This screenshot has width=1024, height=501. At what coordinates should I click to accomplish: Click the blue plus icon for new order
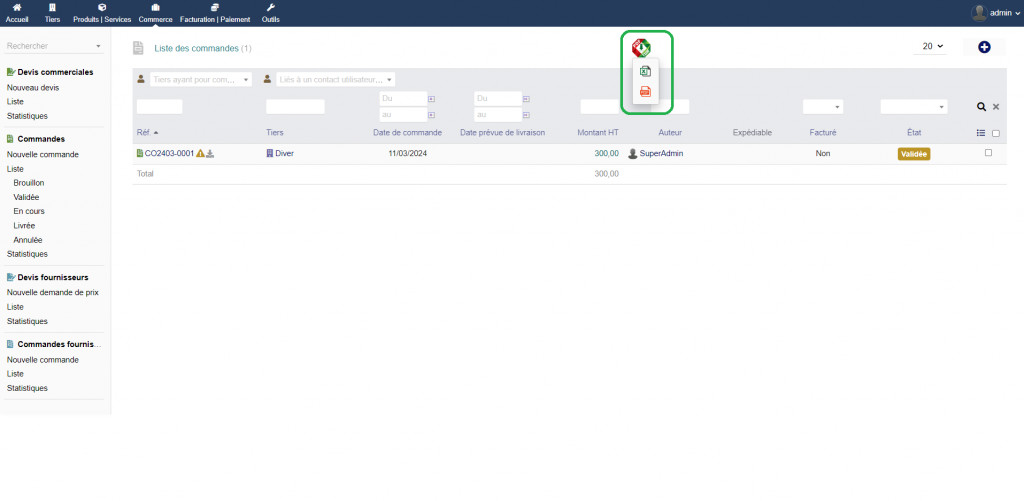tap(984, 47)
